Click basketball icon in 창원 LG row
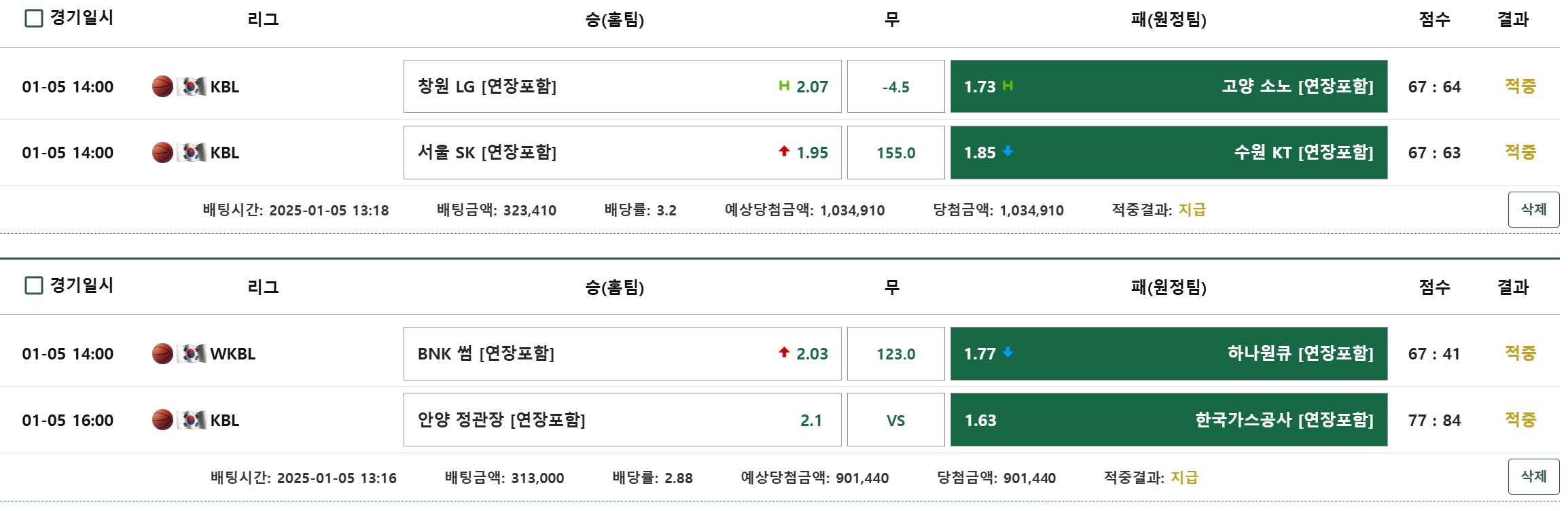 pos(162,87)
